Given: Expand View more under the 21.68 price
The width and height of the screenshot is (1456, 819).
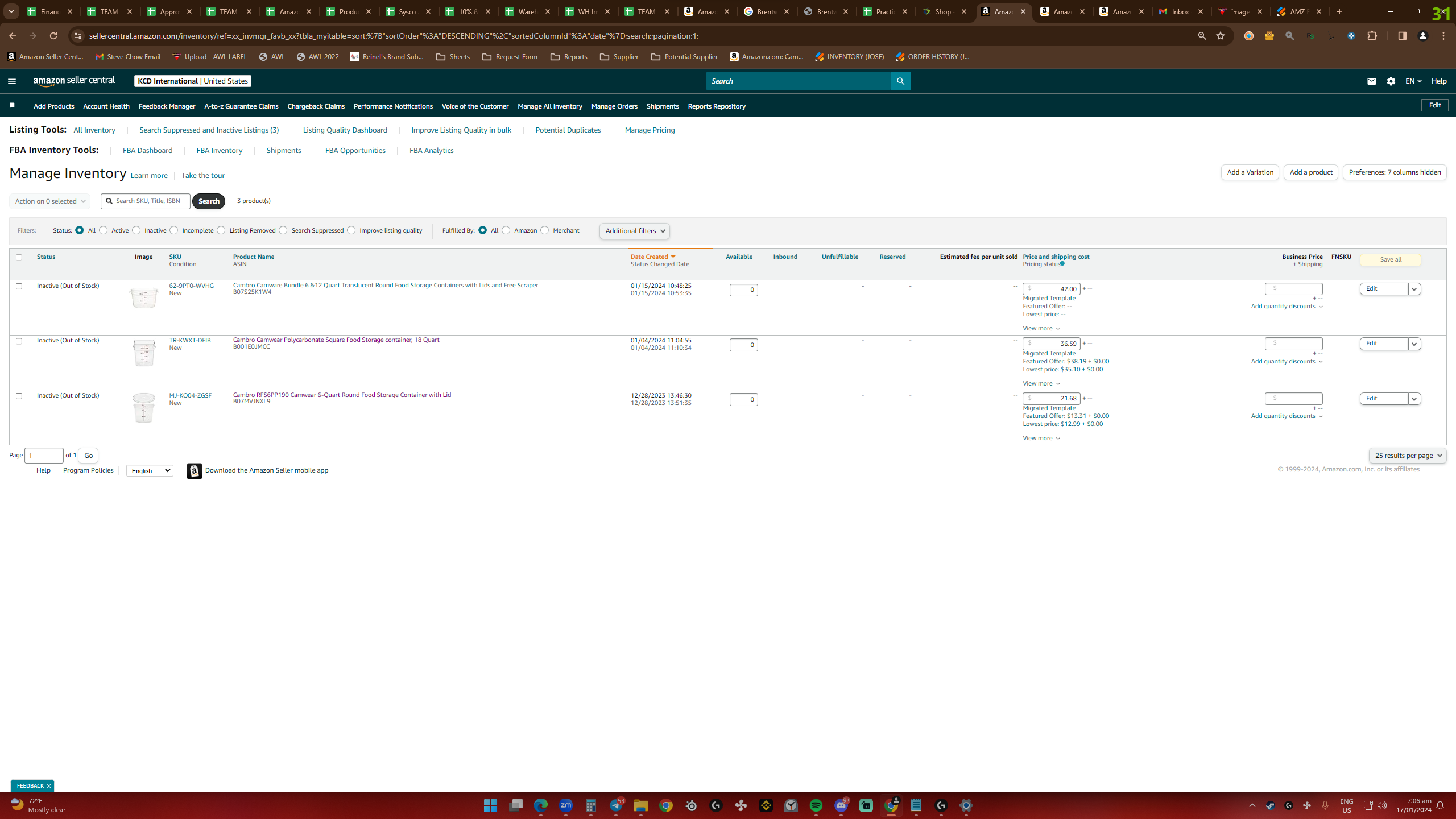Looking at the screenshot, I should 1041,438.
